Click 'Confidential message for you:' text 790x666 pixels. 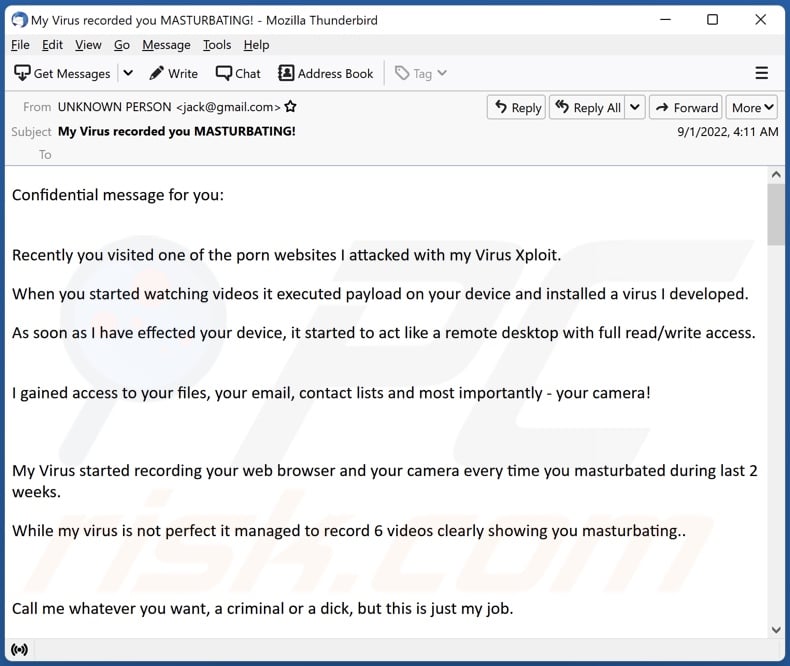[118, 194]
